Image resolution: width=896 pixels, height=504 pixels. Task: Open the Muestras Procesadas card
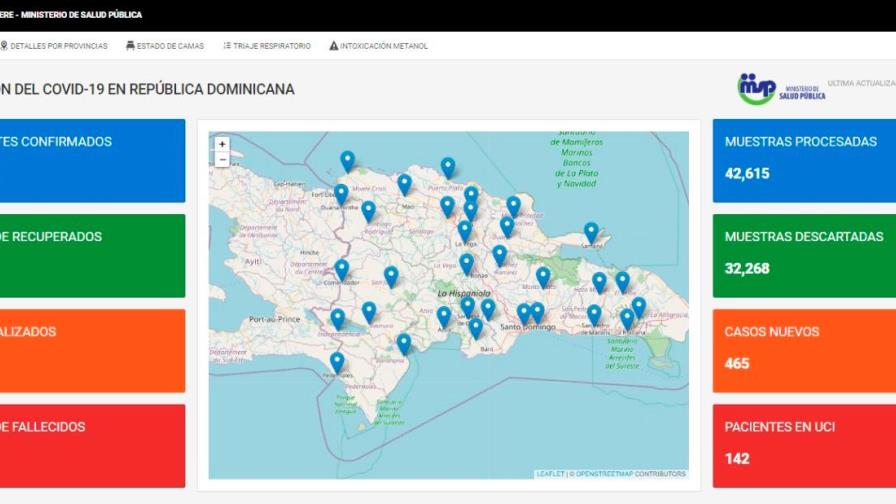click(x=804, y=161)
